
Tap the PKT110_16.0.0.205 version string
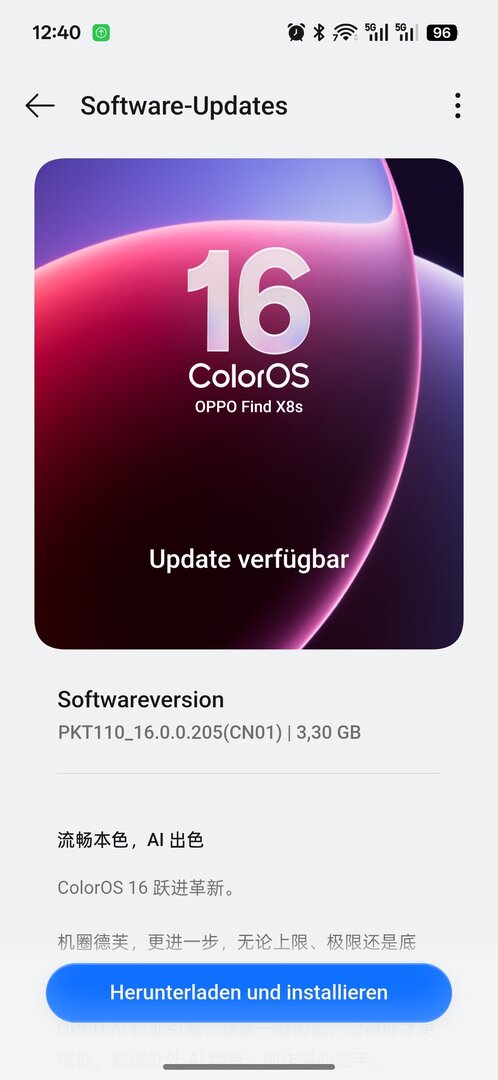pos(170,732)
